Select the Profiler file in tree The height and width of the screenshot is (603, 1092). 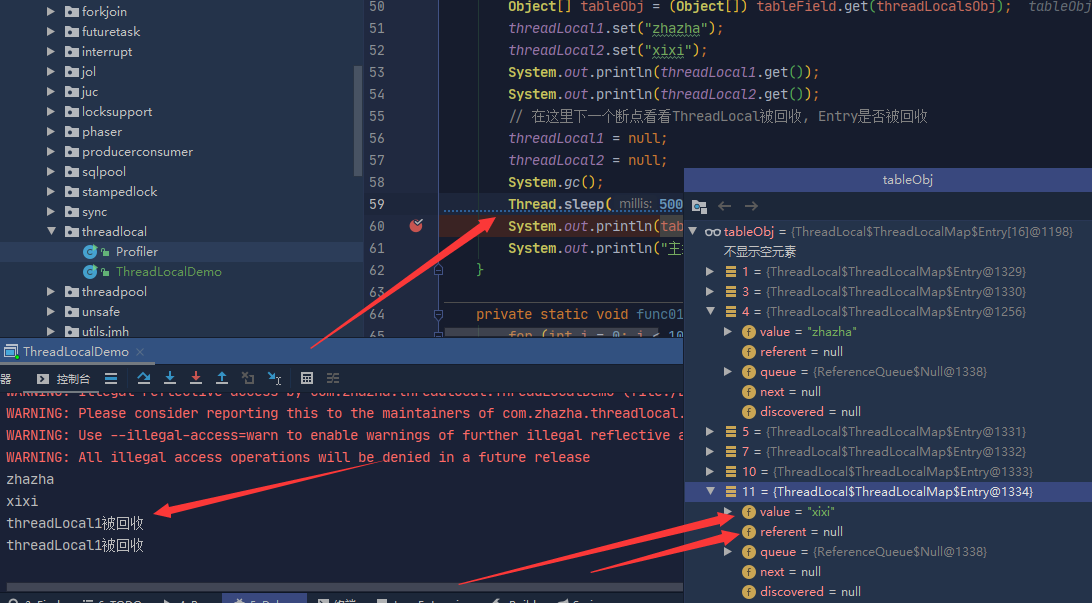coord(136,251)
